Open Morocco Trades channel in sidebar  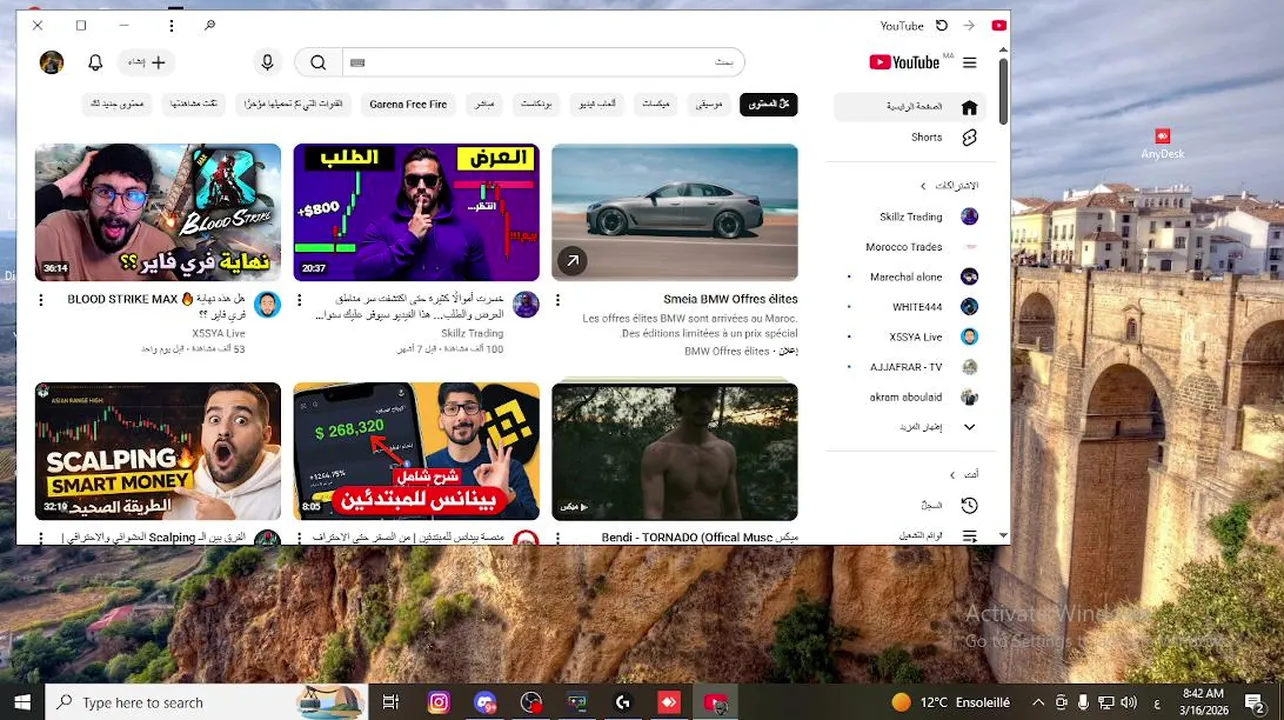[910, 247]
